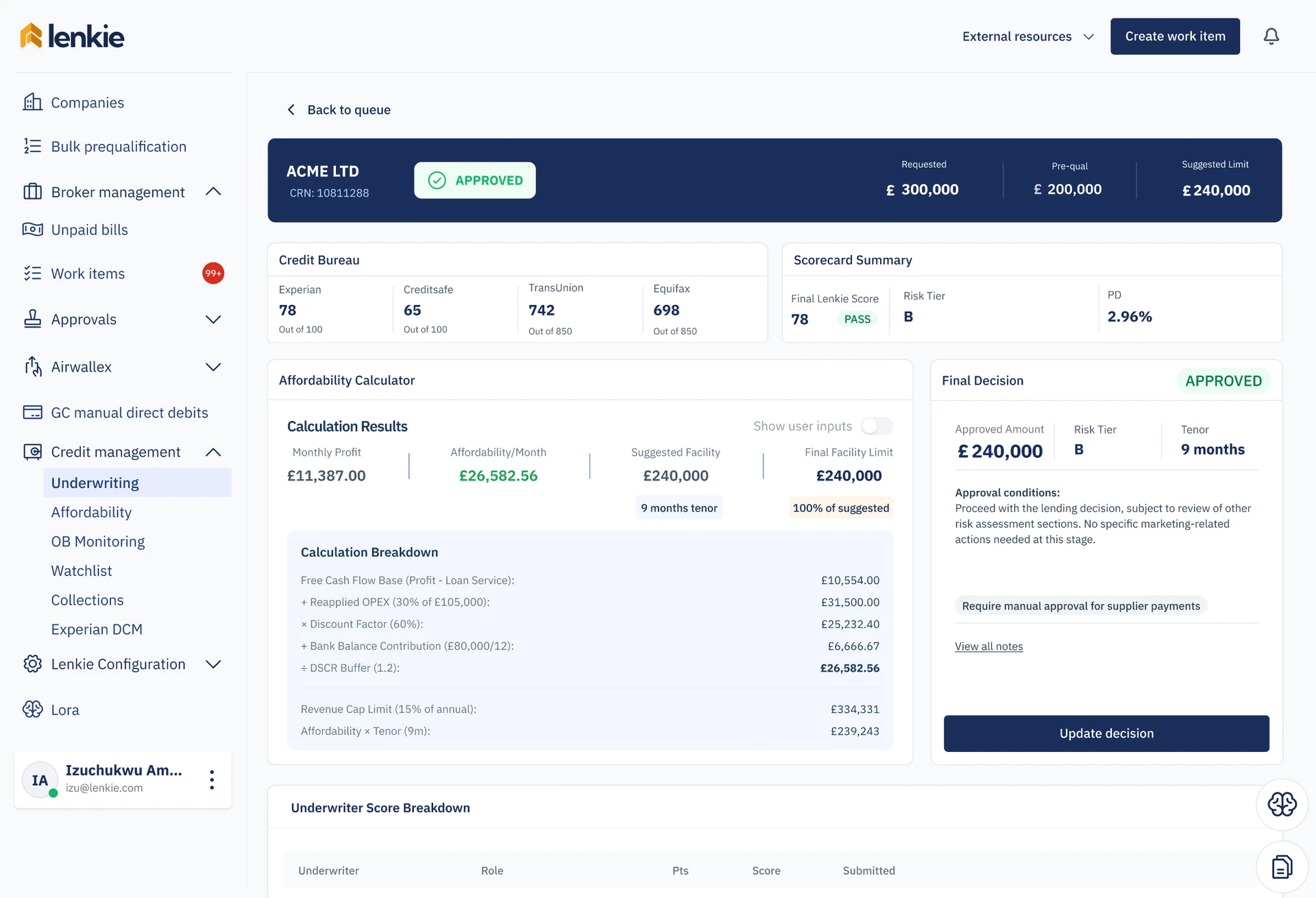Click the Airwallex icon

pyautogui.click(x=32, y=367)
